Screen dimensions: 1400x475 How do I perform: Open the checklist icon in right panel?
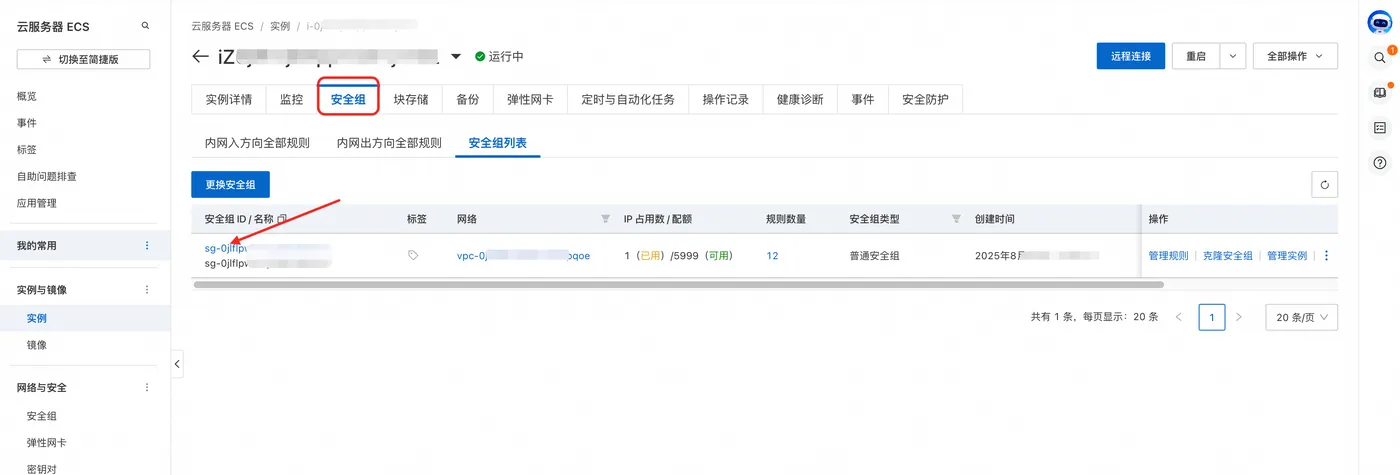point(1380,128)
